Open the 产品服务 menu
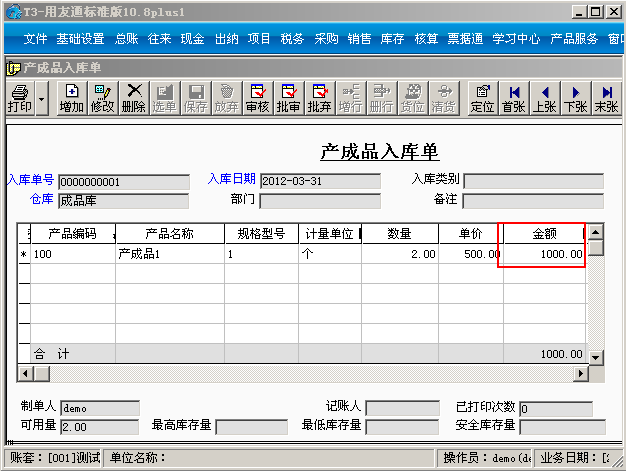 point(574,39)
